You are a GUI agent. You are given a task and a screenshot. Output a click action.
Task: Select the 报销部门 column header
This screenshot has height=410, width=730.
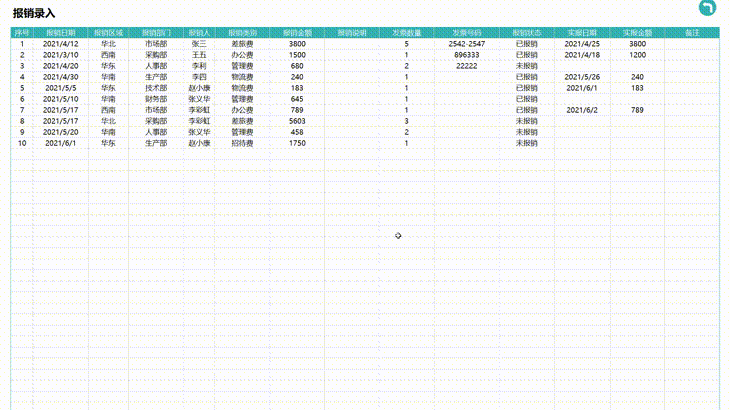156,33
